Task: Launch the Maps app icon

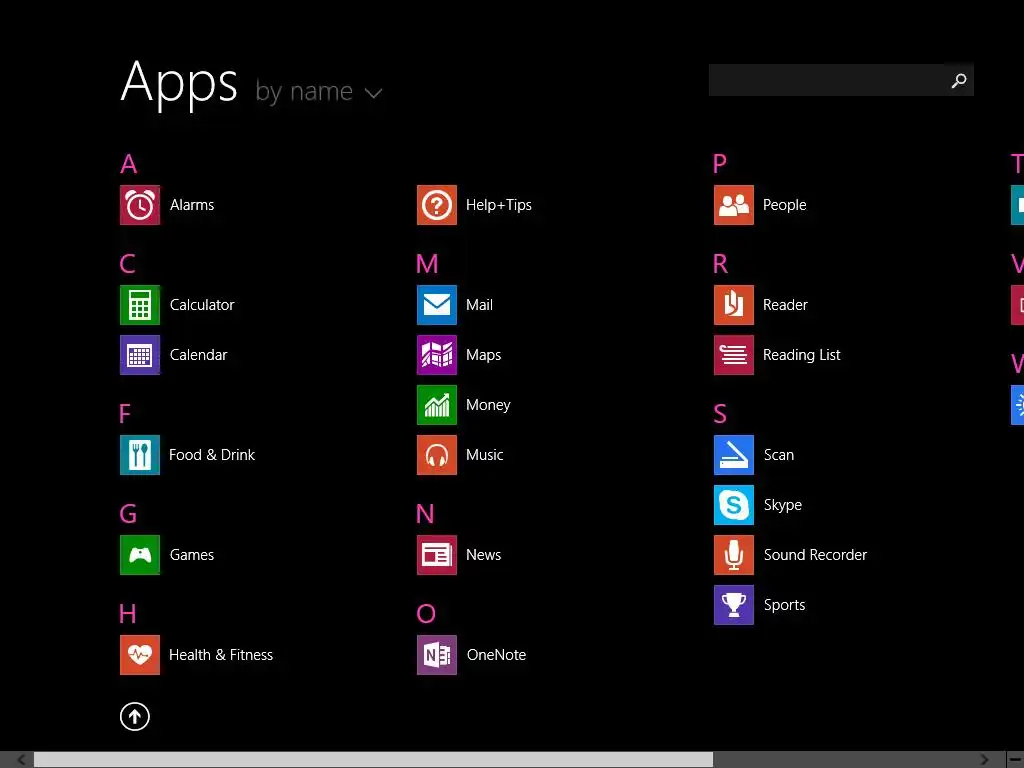Action: point(437,355)
